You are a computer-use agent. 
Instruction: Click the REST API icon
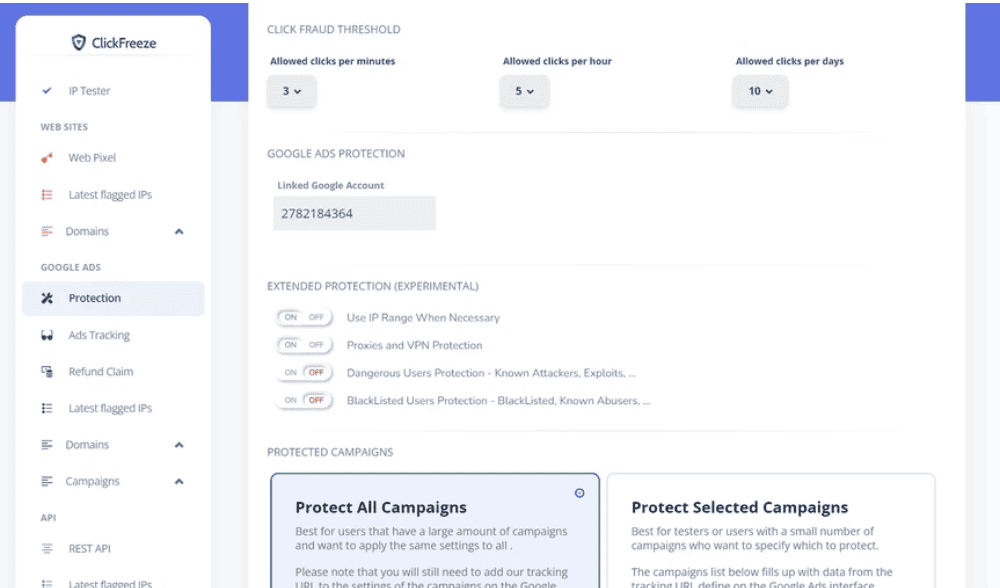(x=47, y=548)
